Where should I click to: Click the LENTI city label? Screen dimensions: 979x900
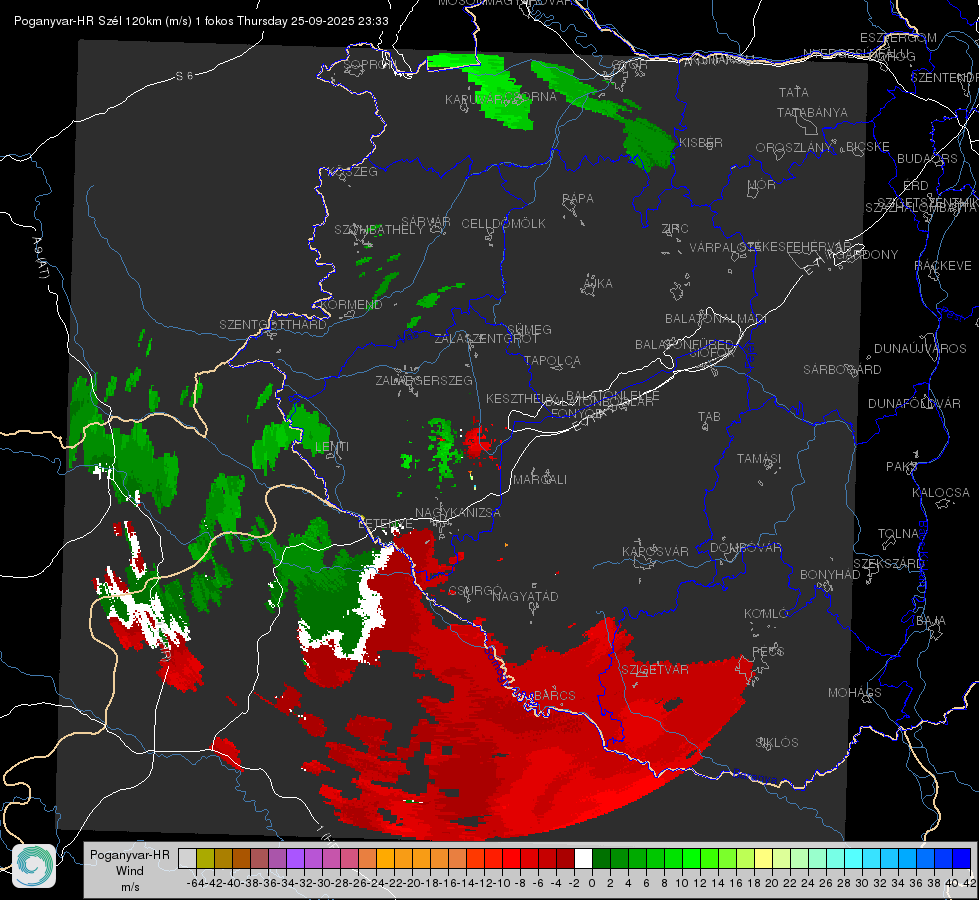(x=332, y=447)
